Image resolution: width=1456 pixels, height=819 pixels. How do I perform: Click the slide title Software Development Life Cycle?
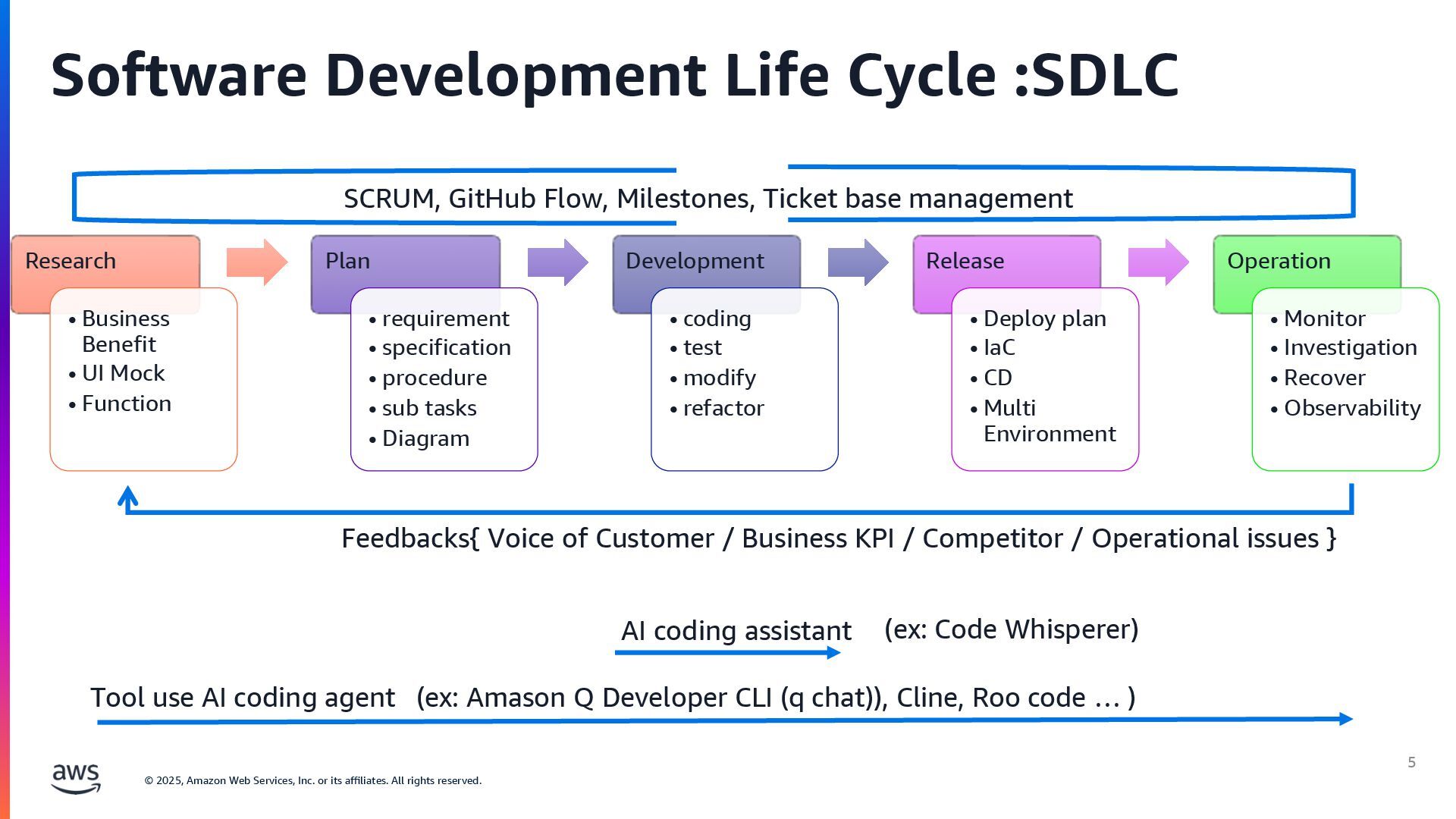point(614,75)
